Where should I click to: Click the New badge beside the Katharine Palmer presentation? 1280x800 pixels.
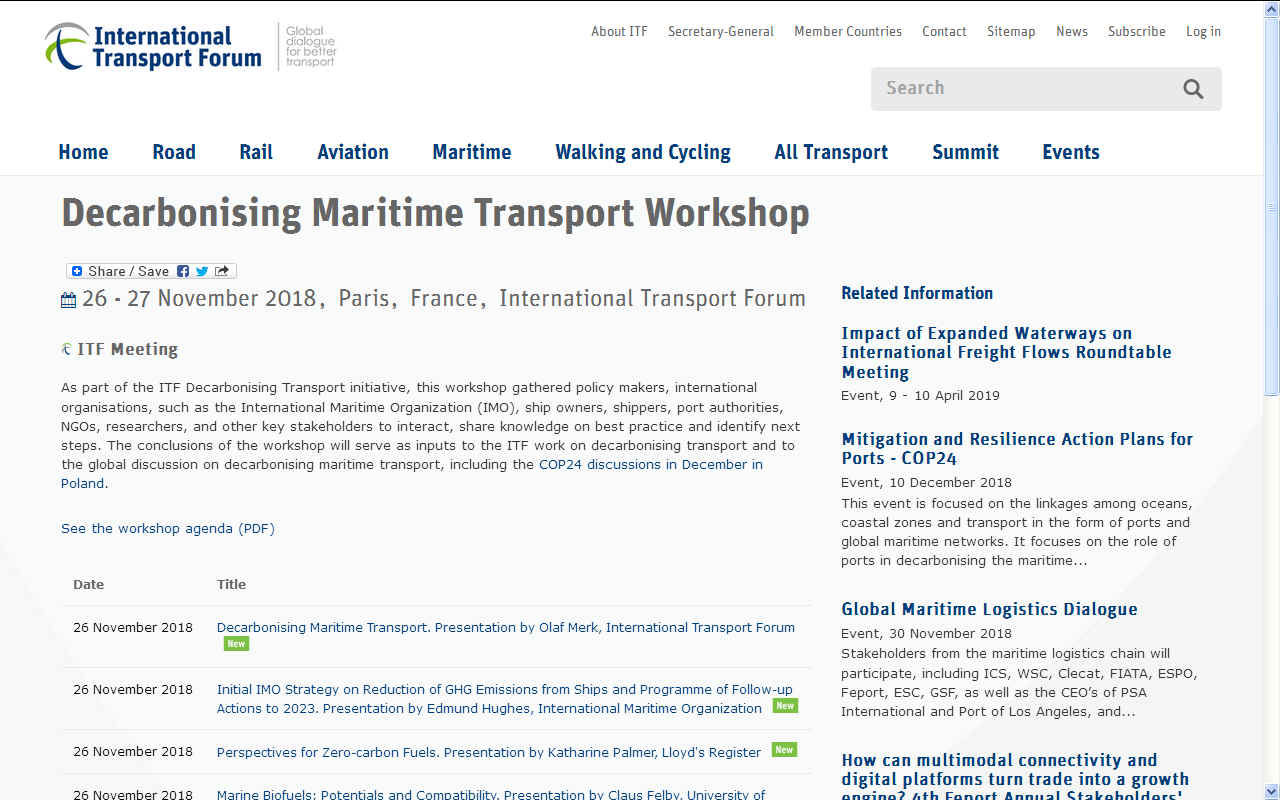[x=784, y=750]
